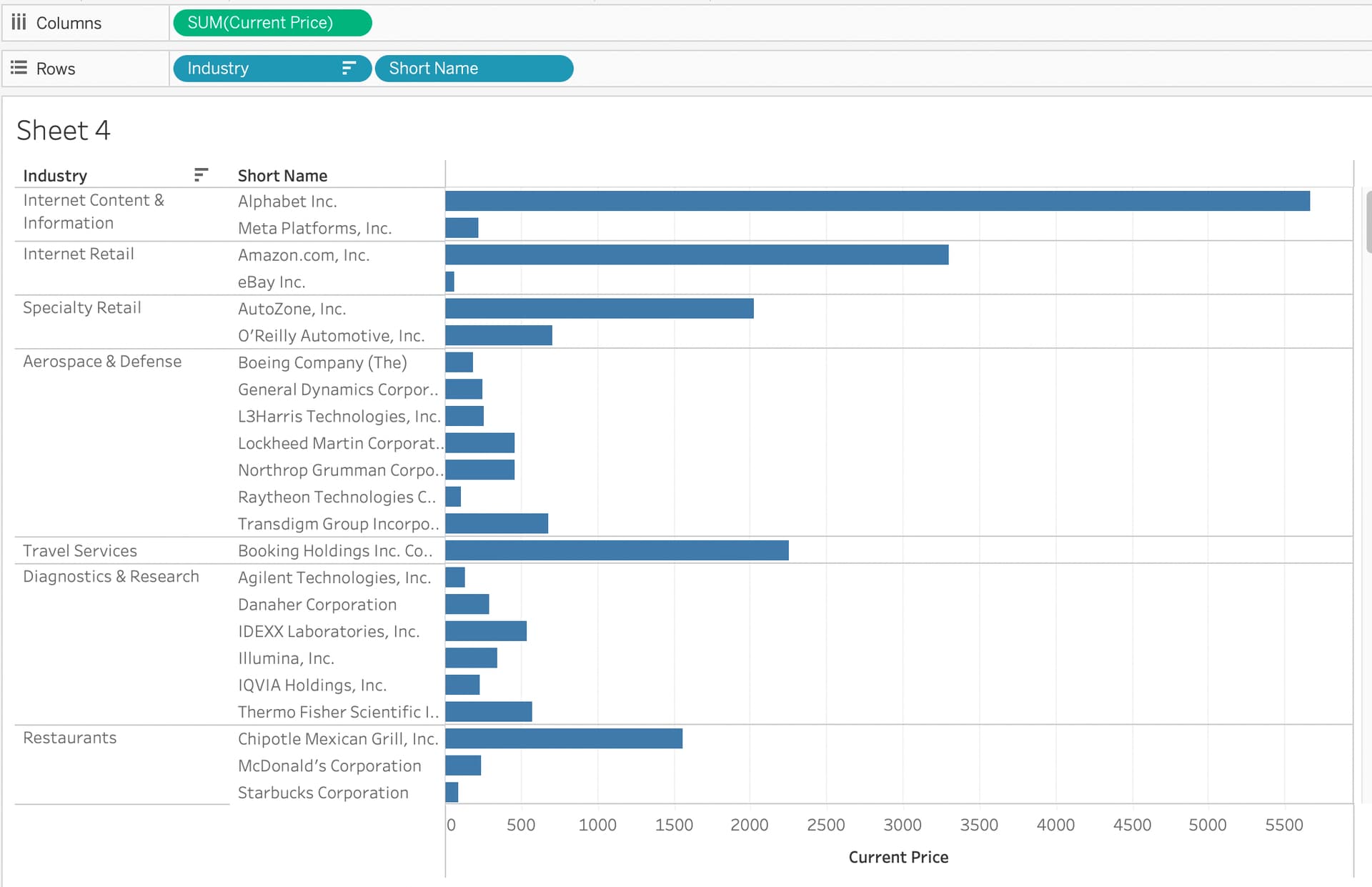
Task: Click the Rows shelf icon
Action: 19,68
